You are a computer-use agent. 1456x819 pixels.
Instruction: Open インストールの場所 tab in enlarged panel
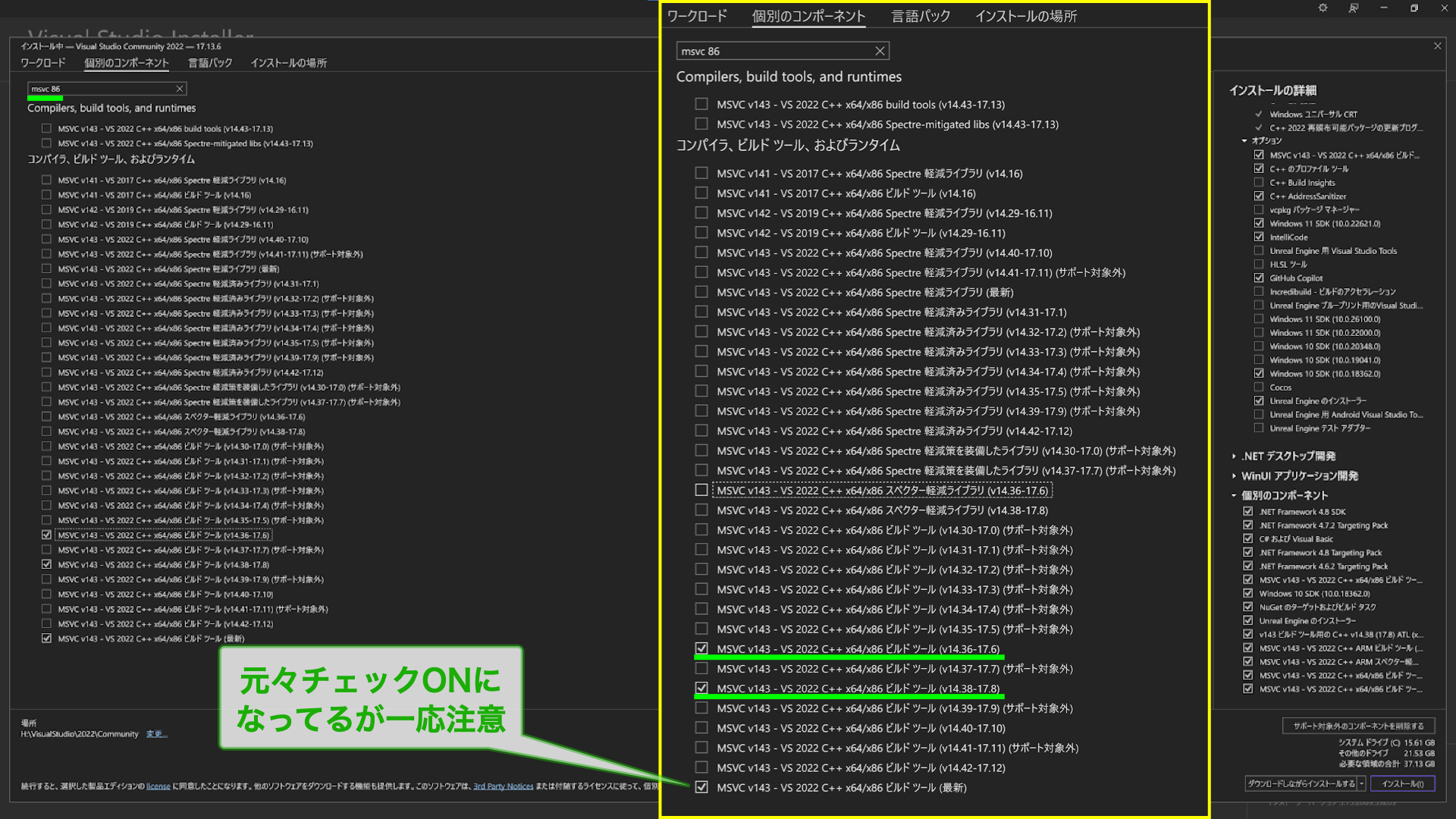coord(1026,16)
